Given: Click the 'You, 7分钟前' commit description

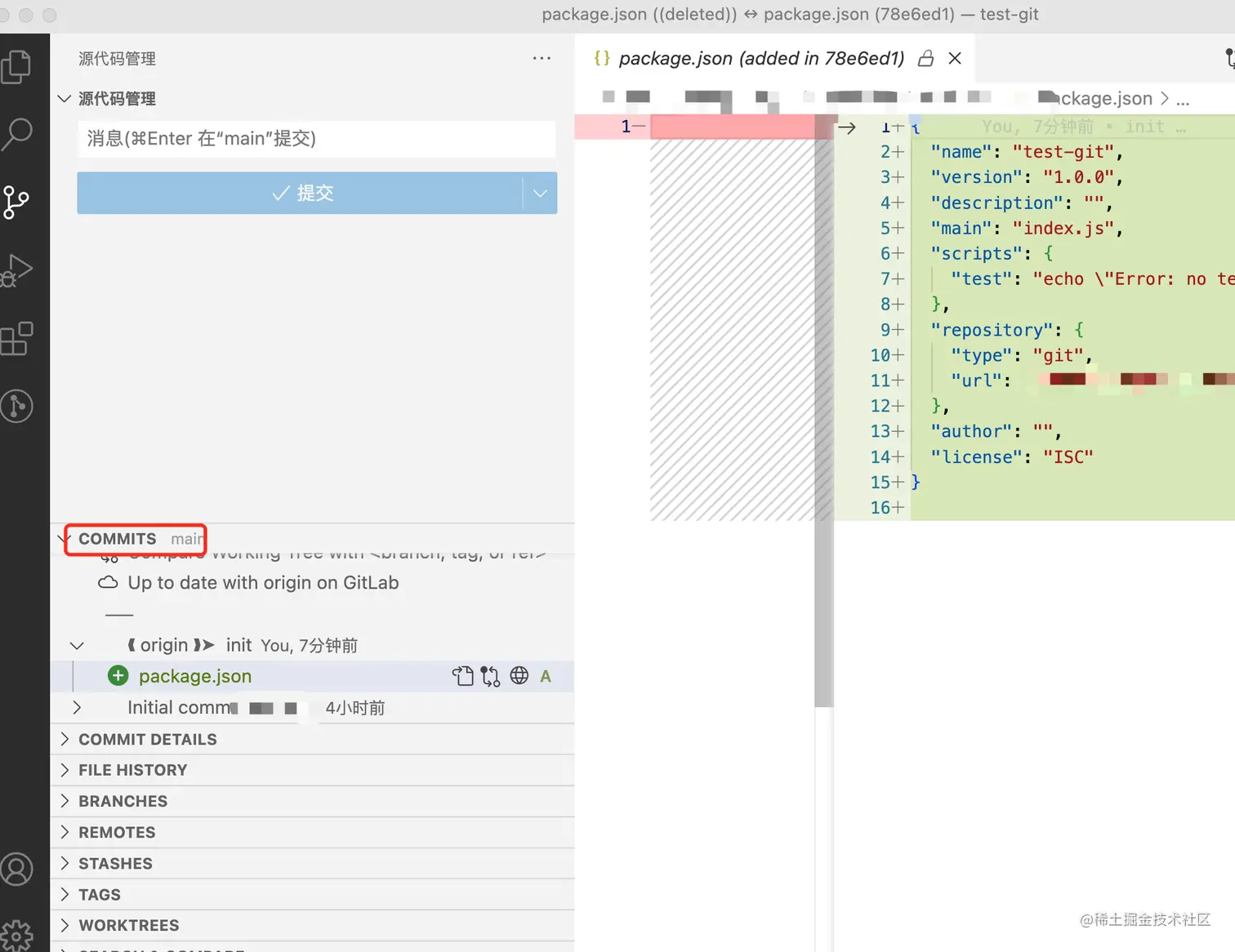Looking at the screenshot, I should [x=310, y=646].
